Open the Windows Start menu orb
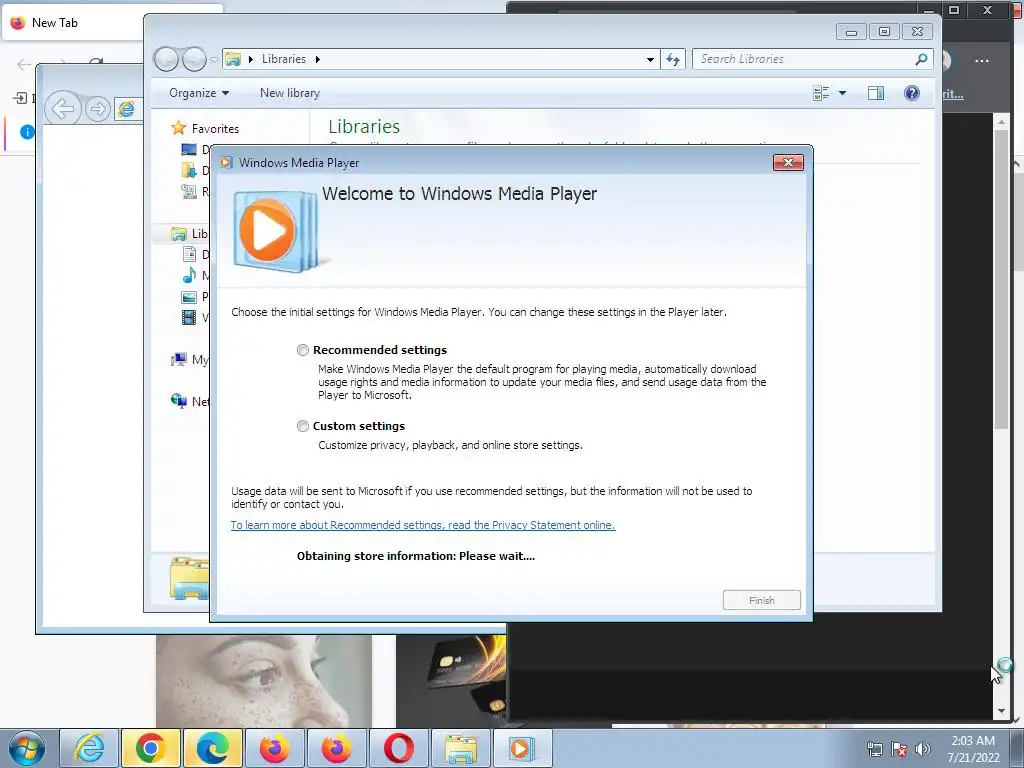The width and height of the screenshot is (1024, 768). tap(27, 748)
